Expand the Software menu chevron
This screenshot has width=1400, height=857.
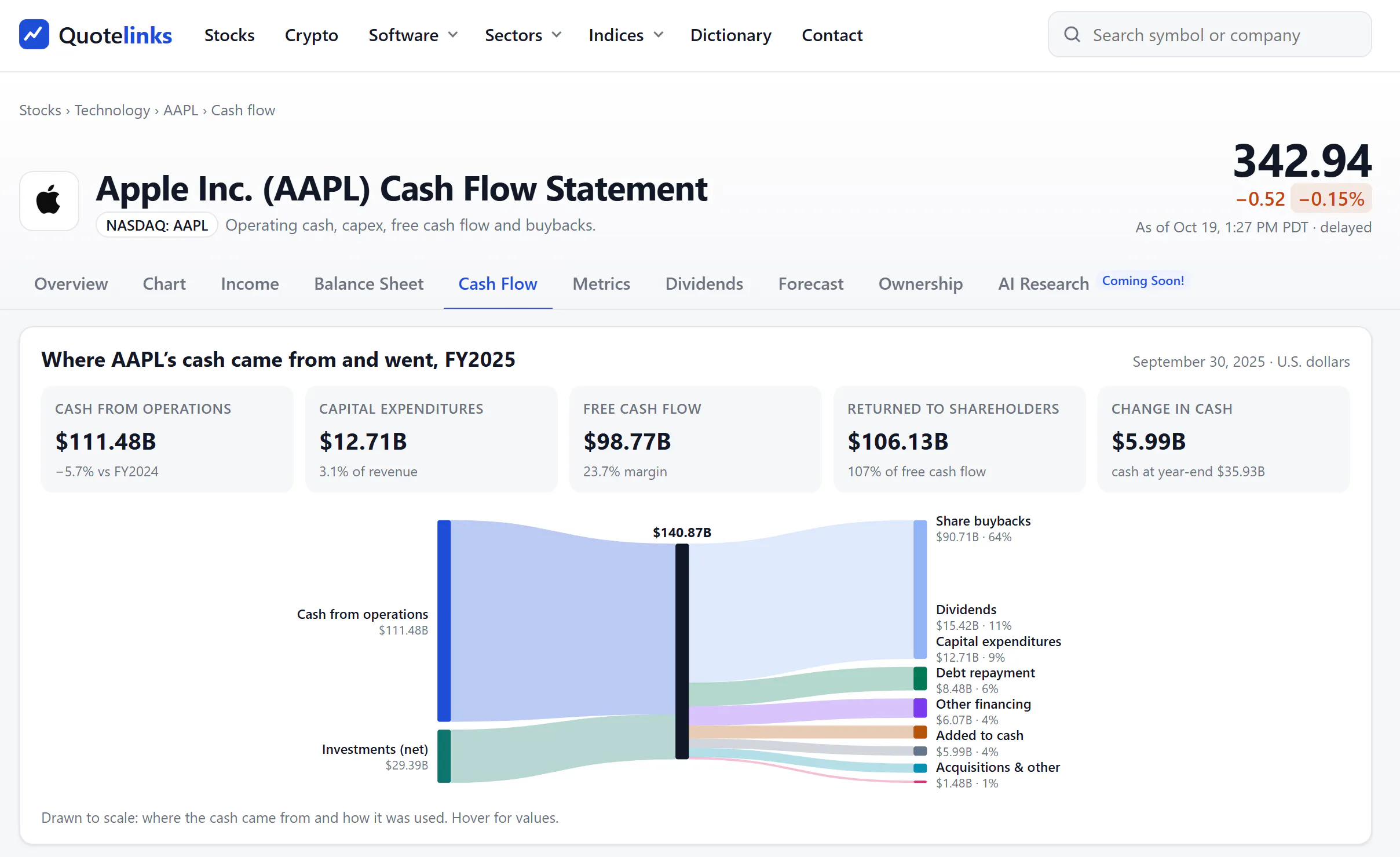point(453,35)
